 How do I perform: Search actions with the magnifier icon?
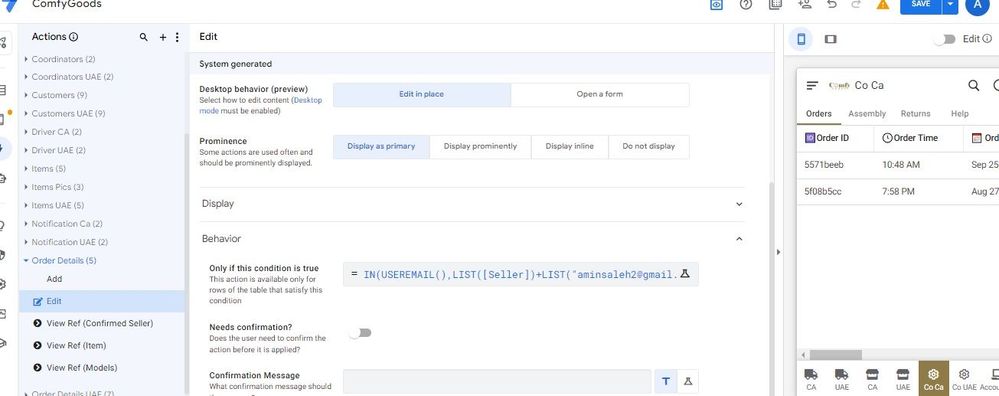pyautogui.click(x=143, y=38)
